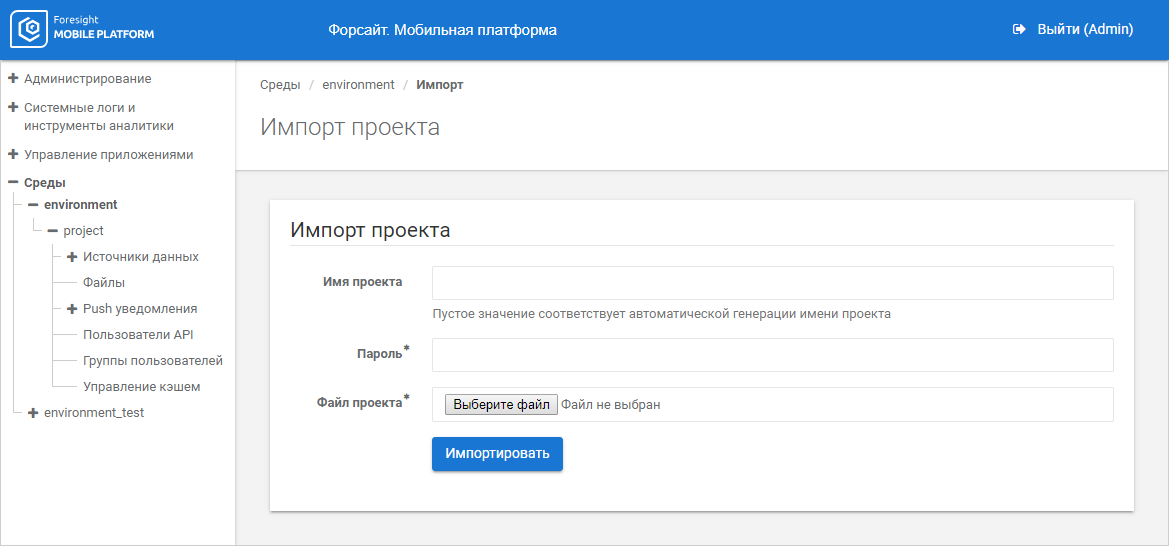The image size is (1169, 546).
Task: Click the Среды breadcrumb link
Action: (280, 85)
